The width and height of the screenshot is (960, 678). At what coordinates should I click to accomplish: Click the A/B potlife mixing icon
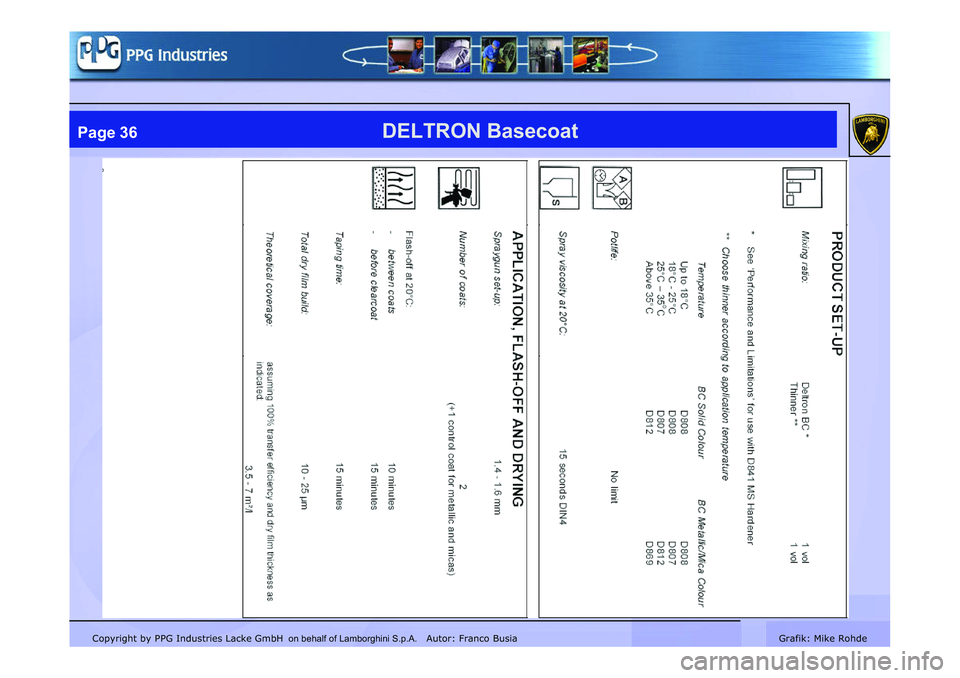612,188
